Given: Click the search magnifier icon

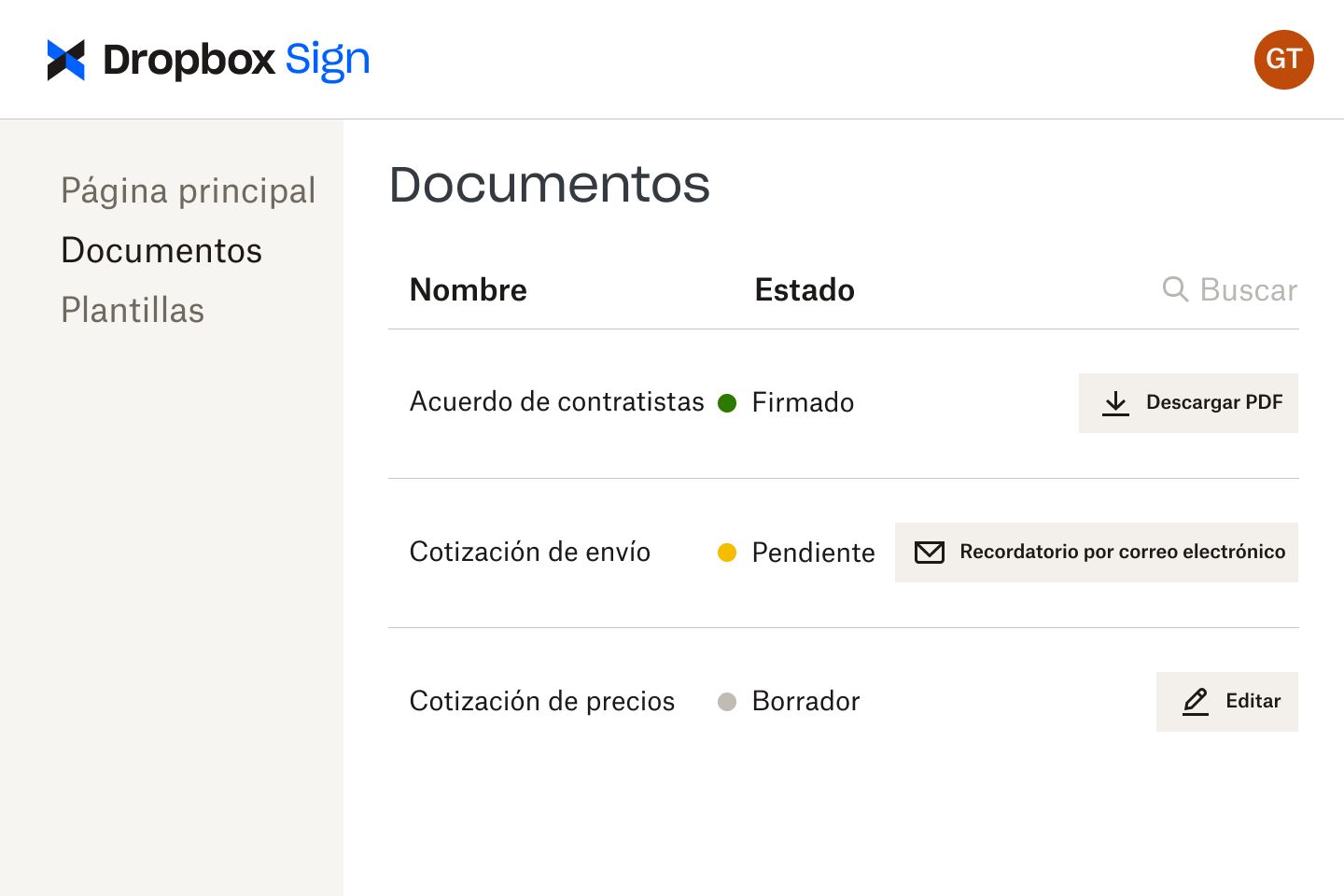Looking at the screenshot, I should (x=1175, y=290).
